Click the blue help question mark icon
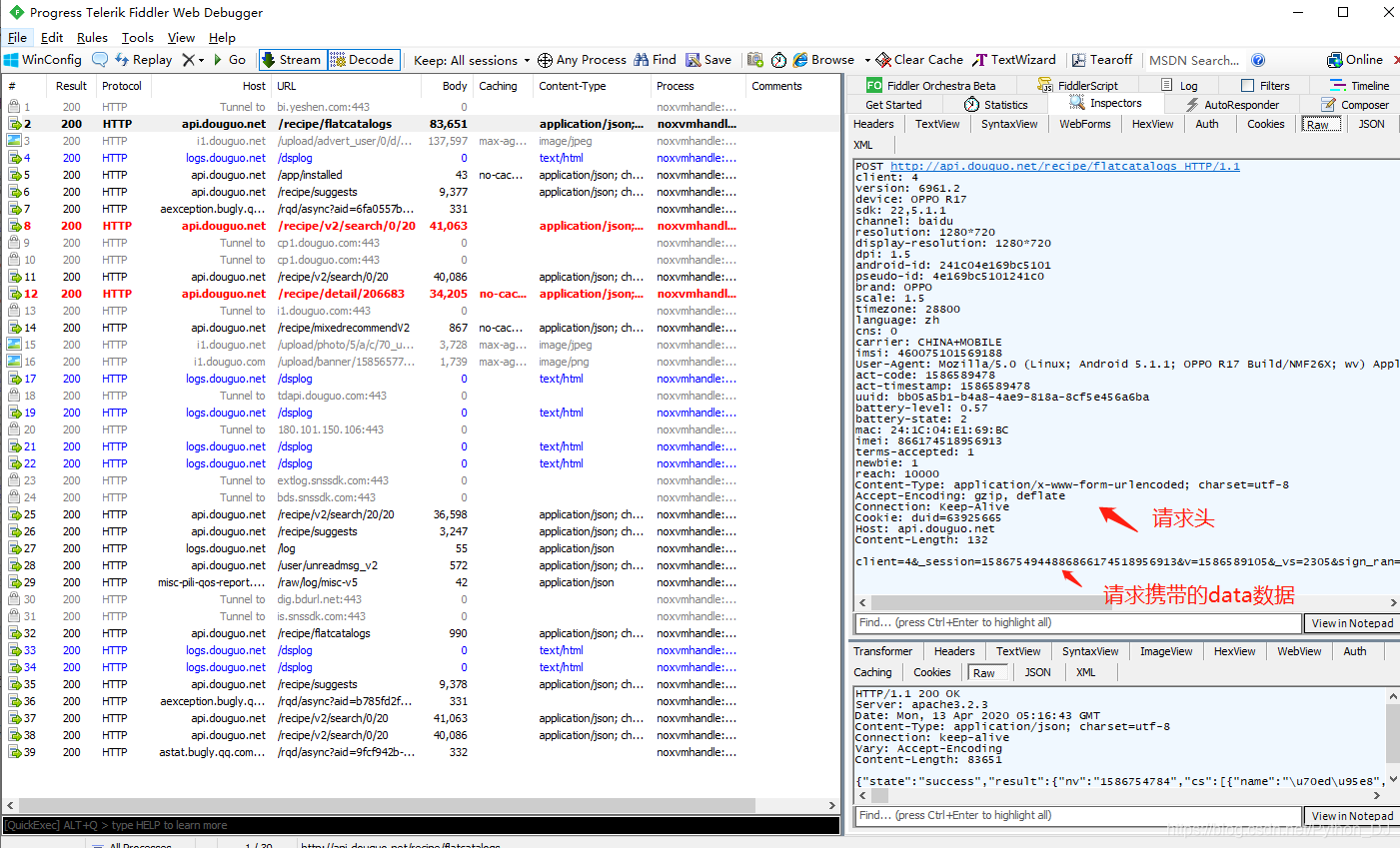Viewport: 1400px width, 848px height. [1258, 60]
